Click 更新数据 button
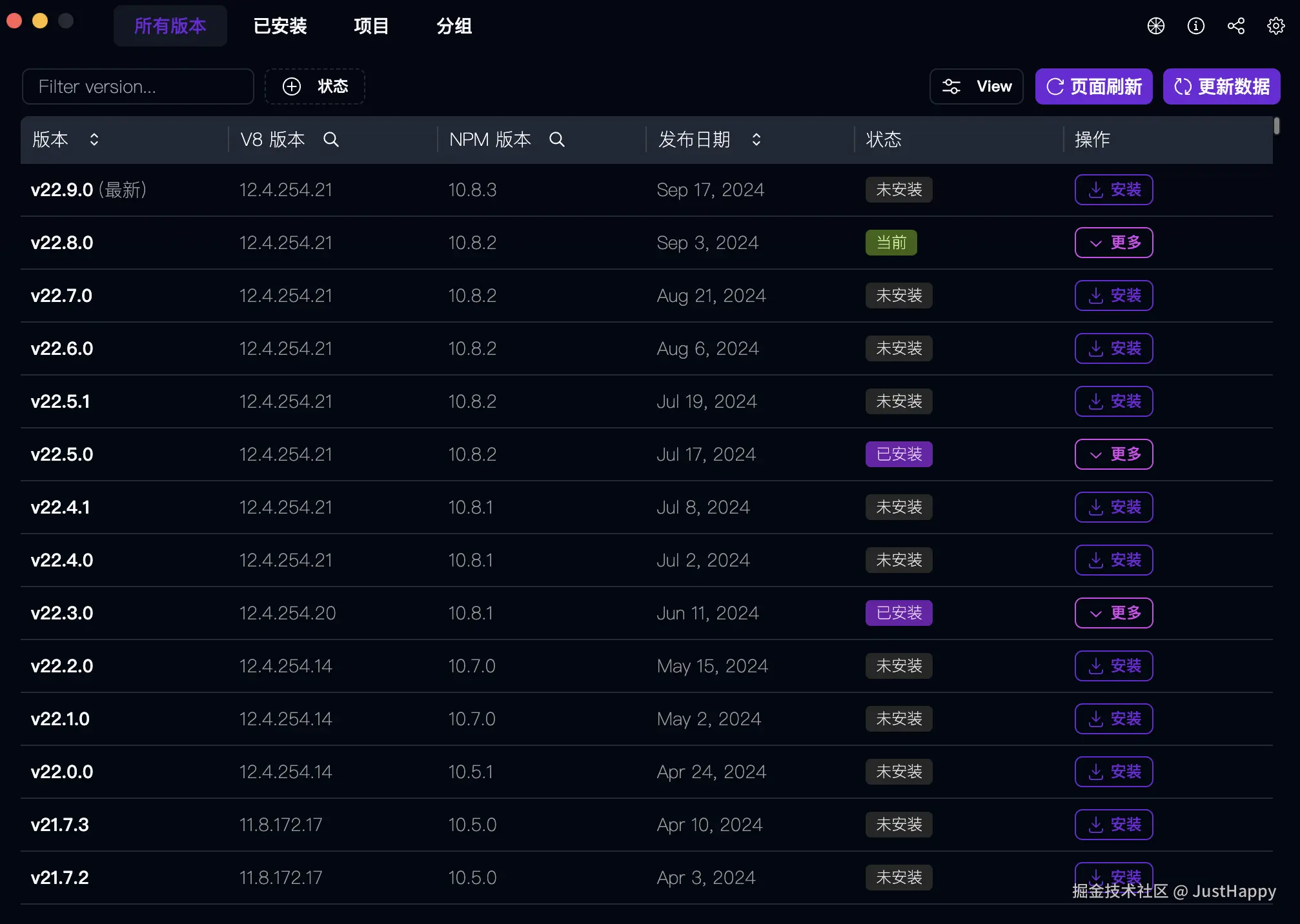The height and width of the screenshot is (924, 1300). point(1221,86)
